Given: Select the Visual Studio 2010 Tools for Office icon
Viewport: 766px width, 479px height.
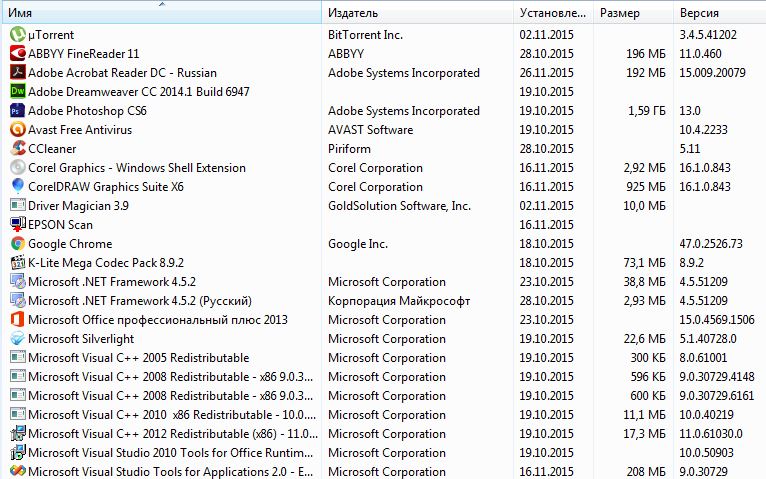Looking at the screenshot, I should (18, 453).
